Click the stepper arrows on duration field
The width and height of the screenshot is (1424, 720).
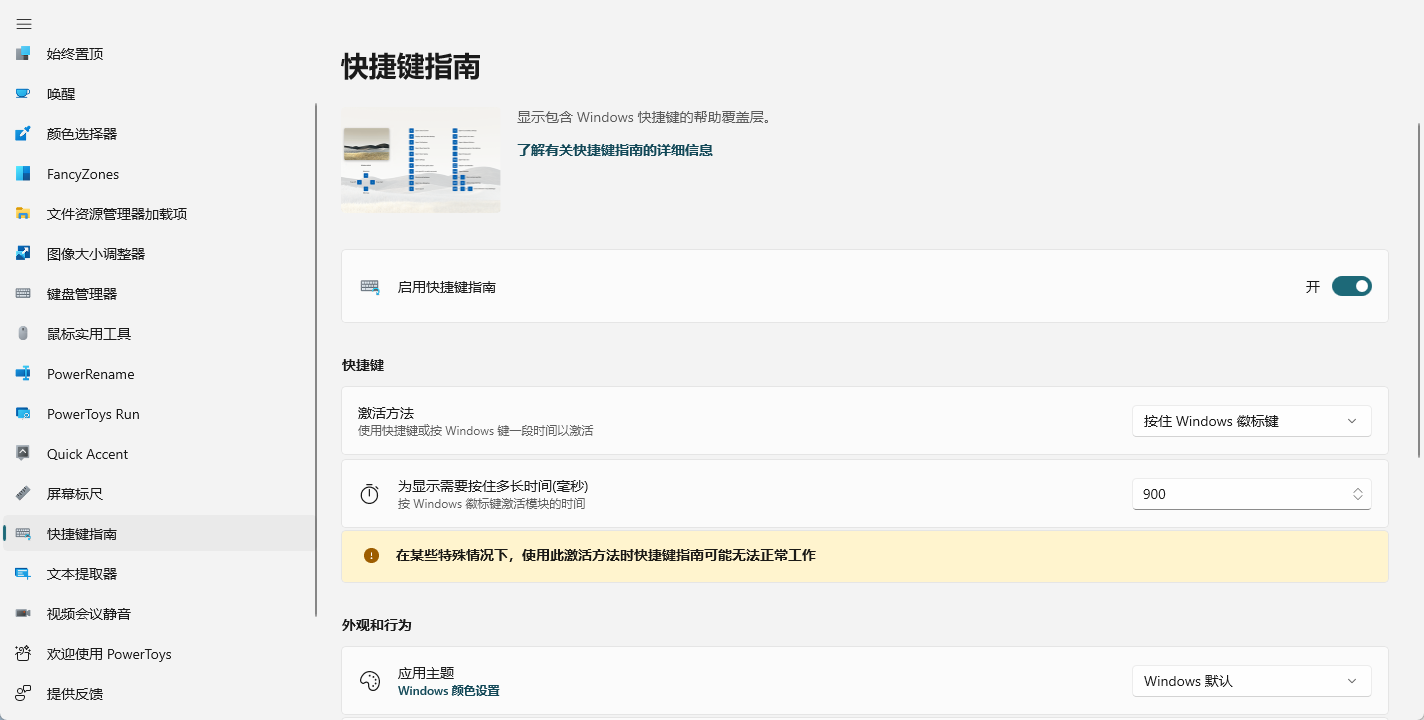tap(1358, 494)
